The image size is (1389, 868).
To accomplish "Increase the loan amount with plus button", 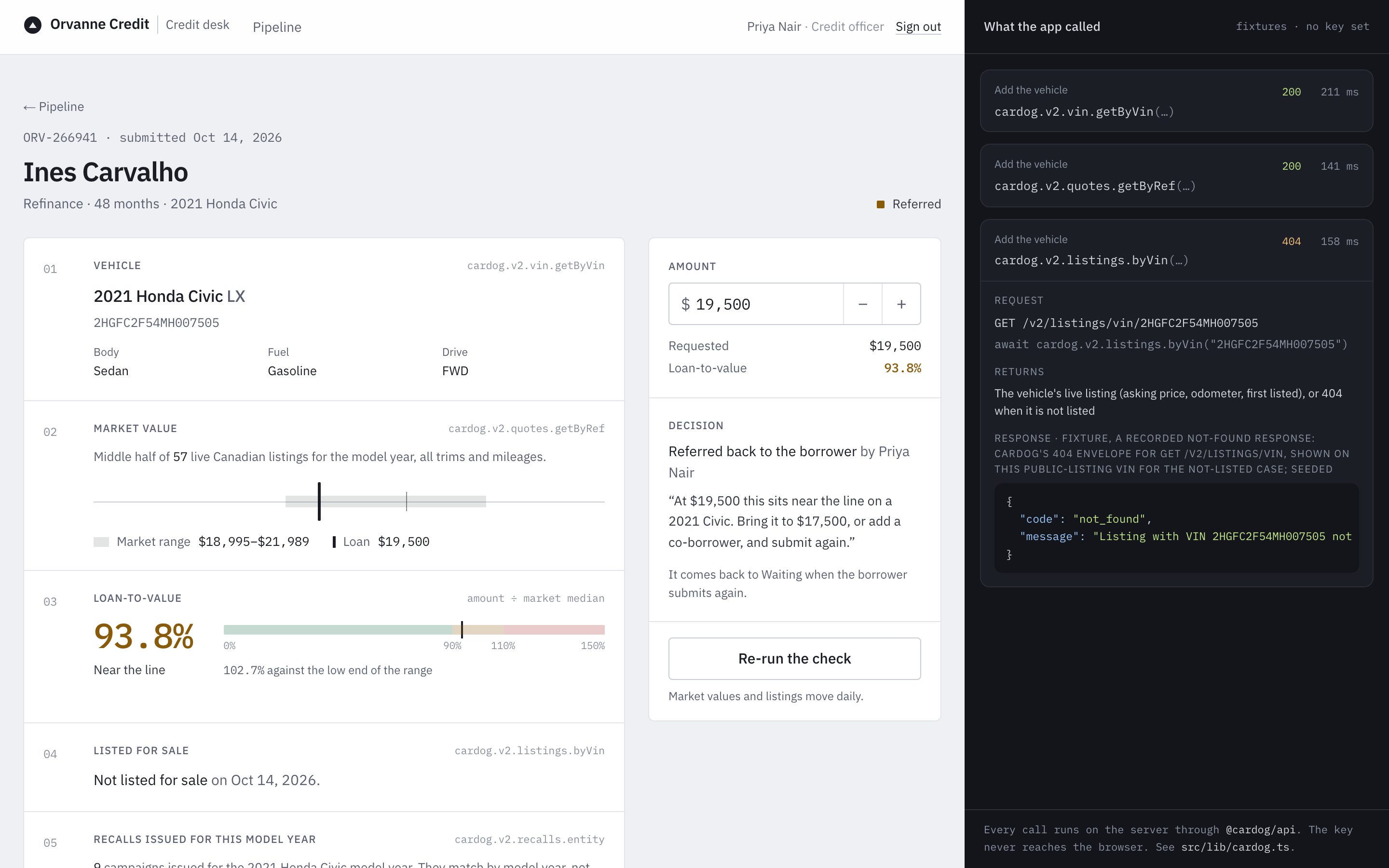I will pos(901,304).
